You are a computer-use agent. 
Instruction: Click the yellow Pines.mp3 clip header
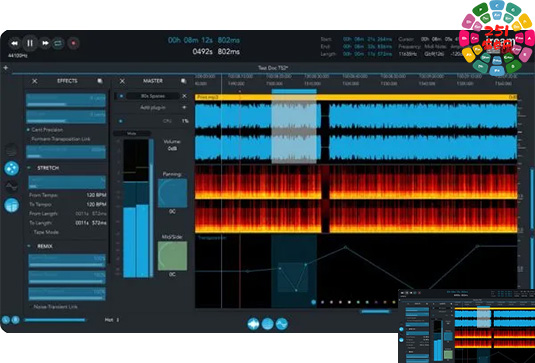pyautogui.click(x=356, y=97)
